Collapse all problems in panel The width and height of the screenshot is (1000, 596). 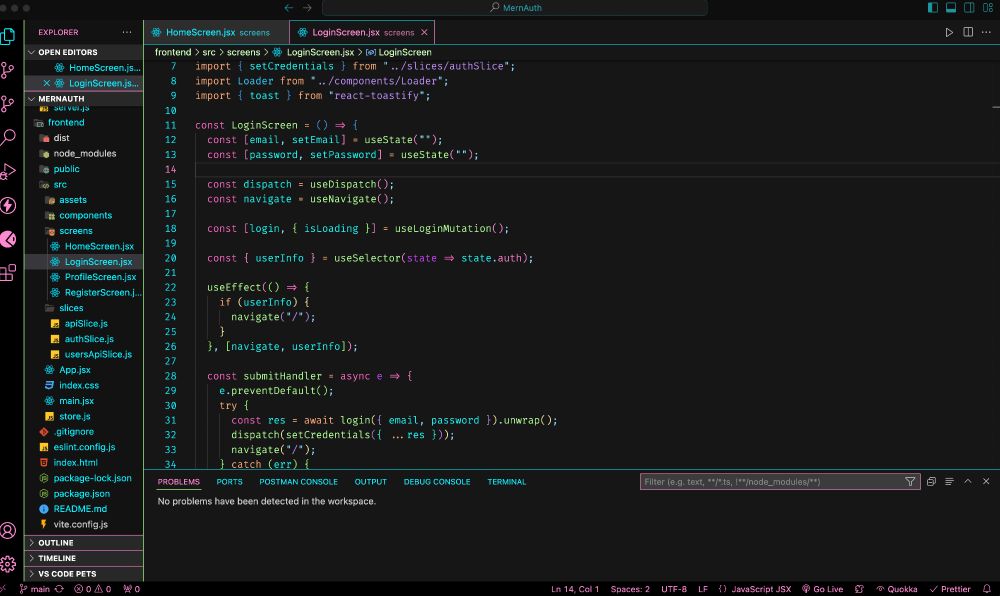931,482
